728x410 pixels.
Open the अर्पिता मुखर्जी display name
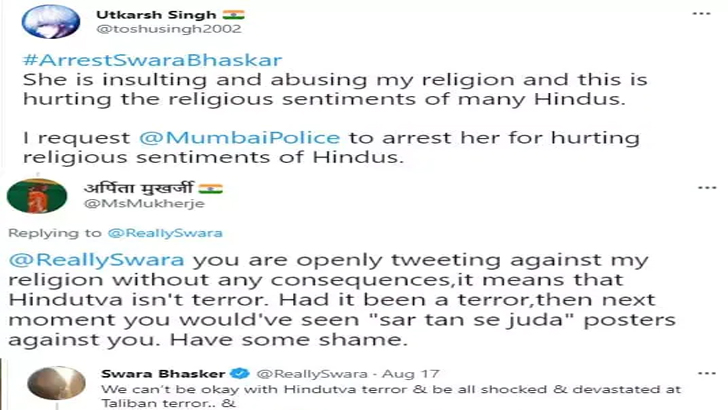click(x=138, y=188)
